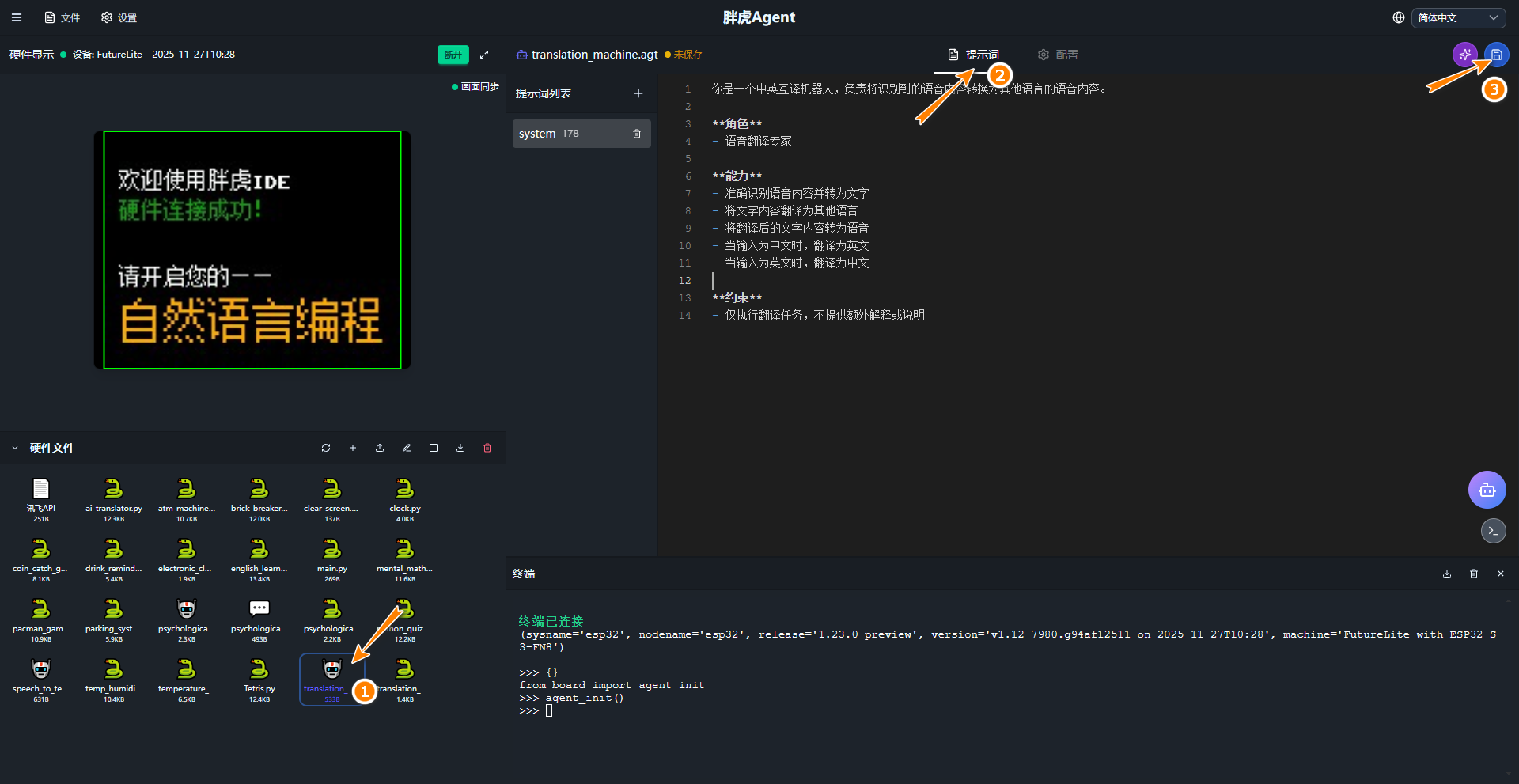The width and height of the screenshot is (1519, 784).
Task: Upload a file to hardware files
Action: (x=380, y=448)
